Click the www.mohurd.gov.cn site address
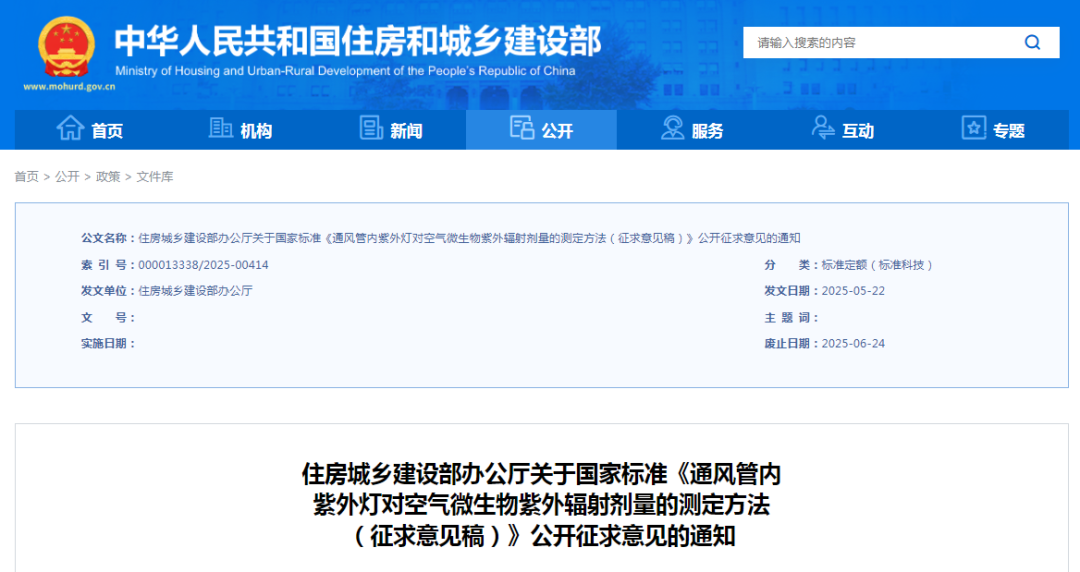The width and height of the screenshot is (1080, 572). coord(69,87)
